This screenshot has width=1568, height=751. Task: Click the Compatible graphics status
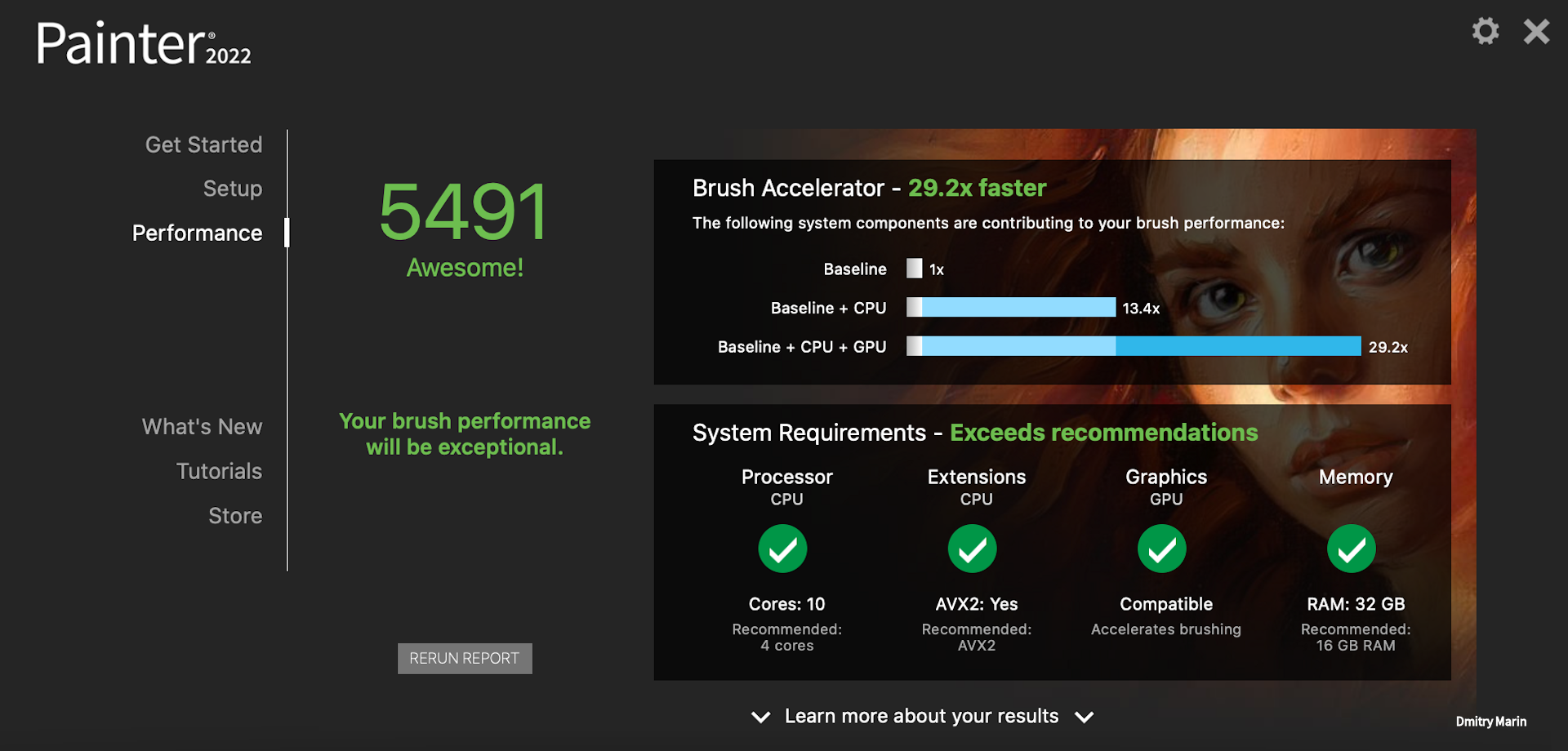pos(1165,604)
